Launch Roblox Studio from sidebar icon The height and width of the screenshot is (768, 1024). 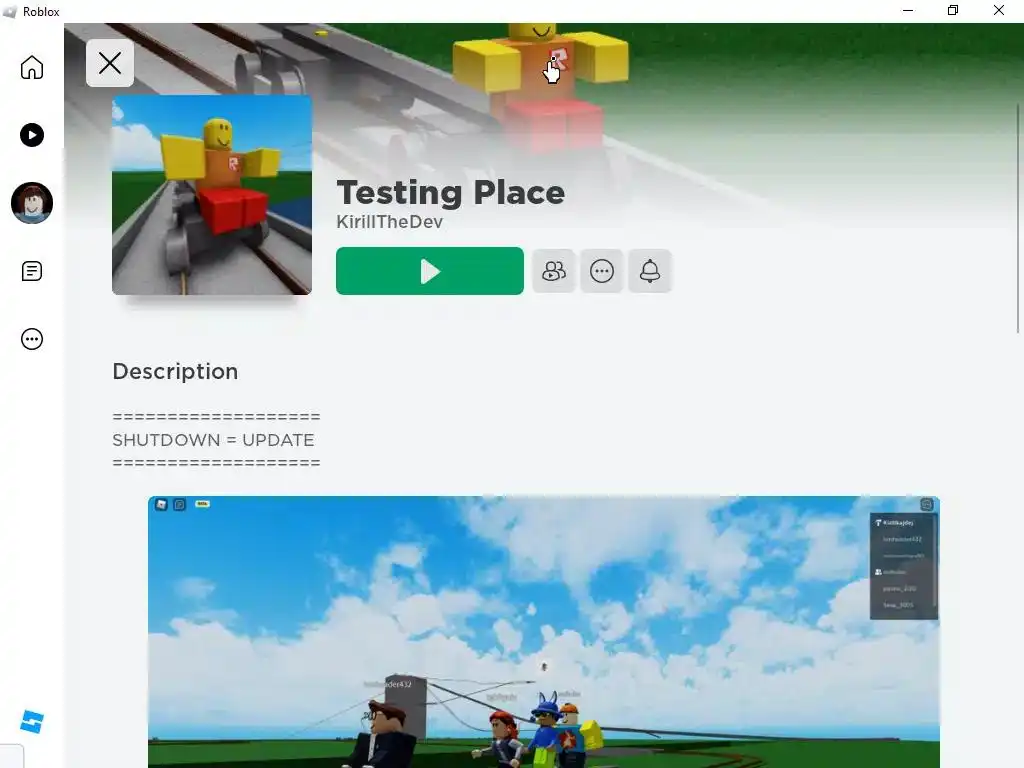point(31,722)
